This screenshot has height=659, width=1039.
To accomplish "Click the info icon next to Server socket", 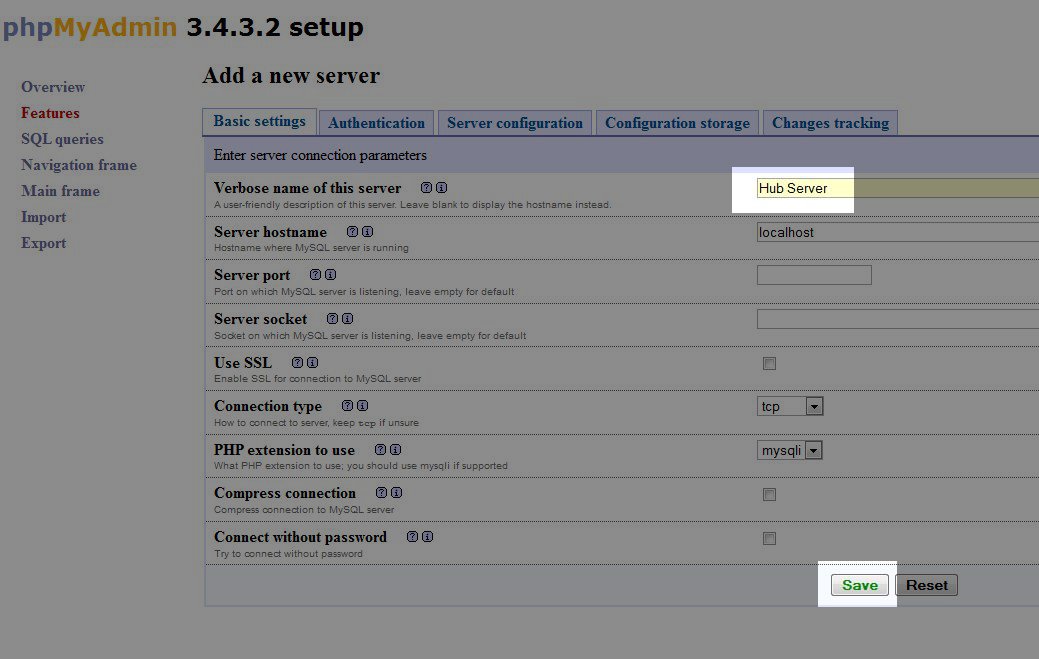I will coord(347,319).
